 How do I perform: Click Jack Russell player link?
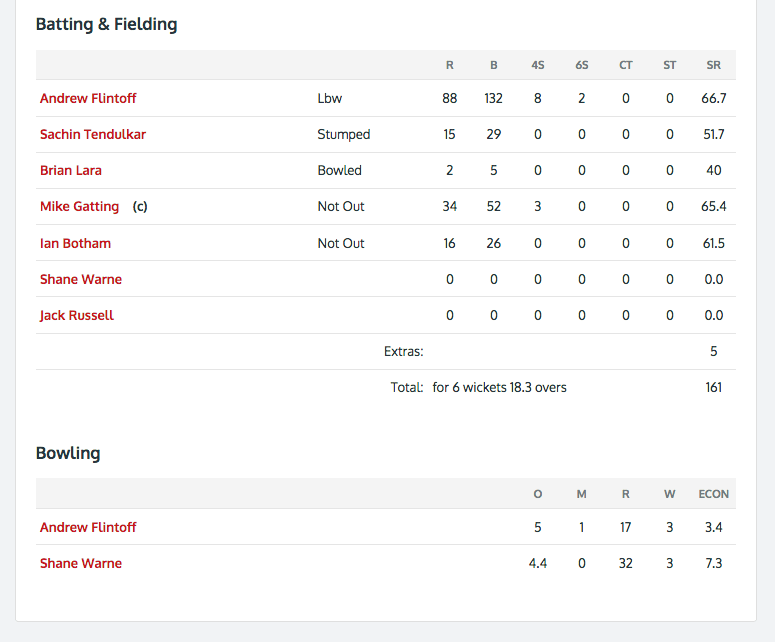coord(77,315)
